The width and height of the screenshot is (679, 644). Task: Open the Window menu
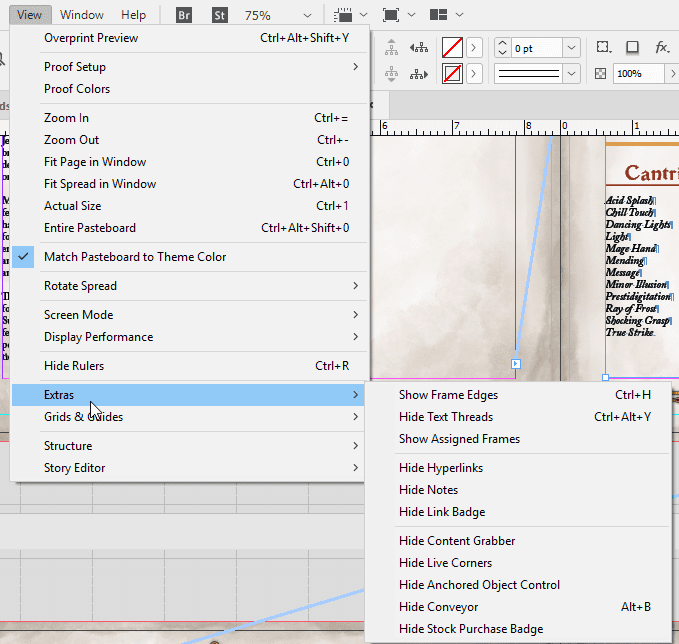click(x=82, y=15)
